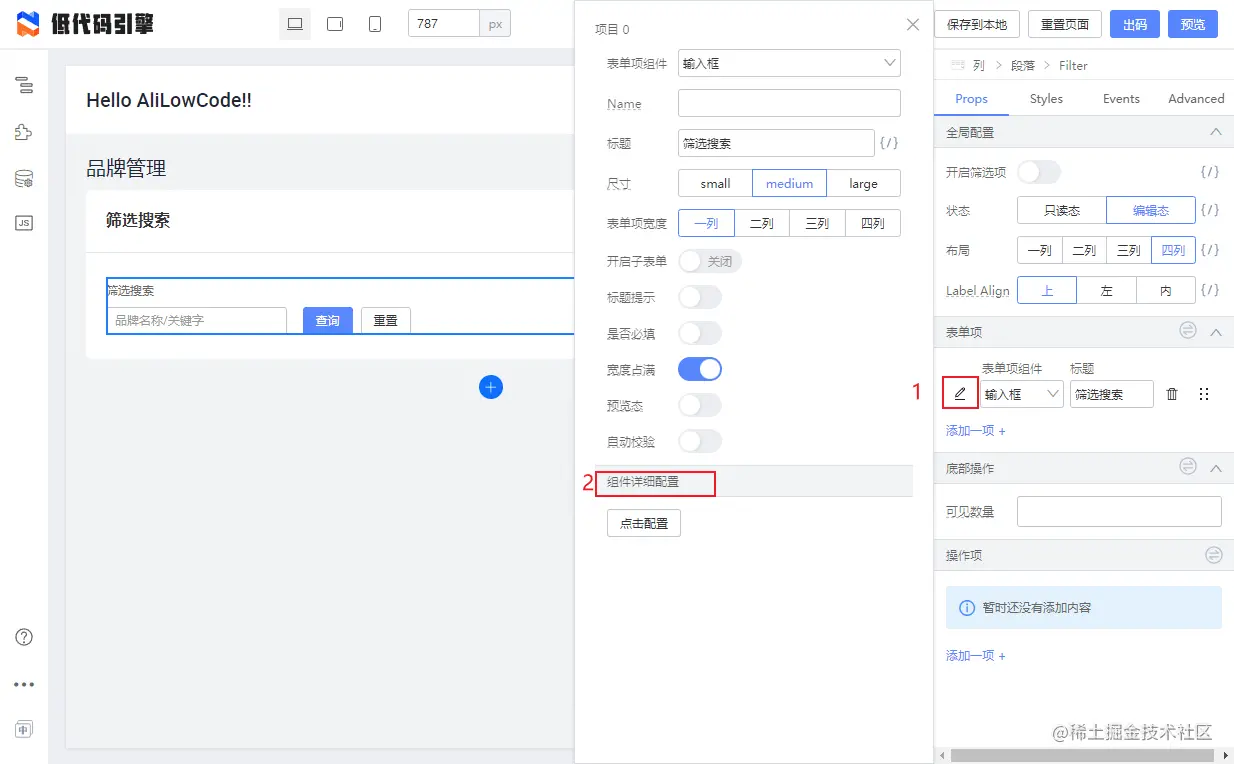Collapse the 底部操作 section
The width and height of the screenshot is (1234, 764).
pyautogui.click(x=1216, y=467)
